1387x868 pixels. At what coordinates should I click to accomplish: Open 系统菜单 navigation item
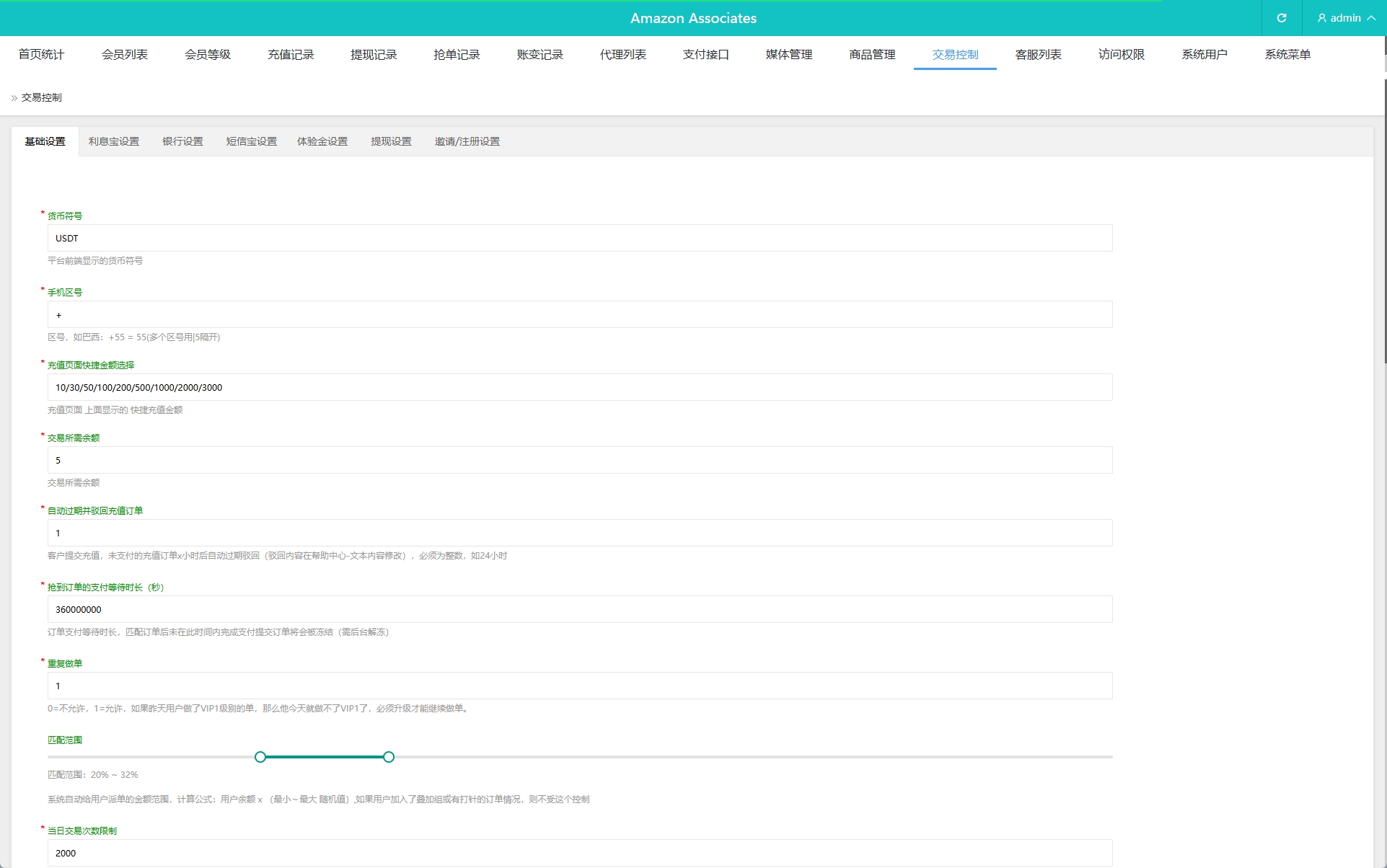coord(1287,55)
